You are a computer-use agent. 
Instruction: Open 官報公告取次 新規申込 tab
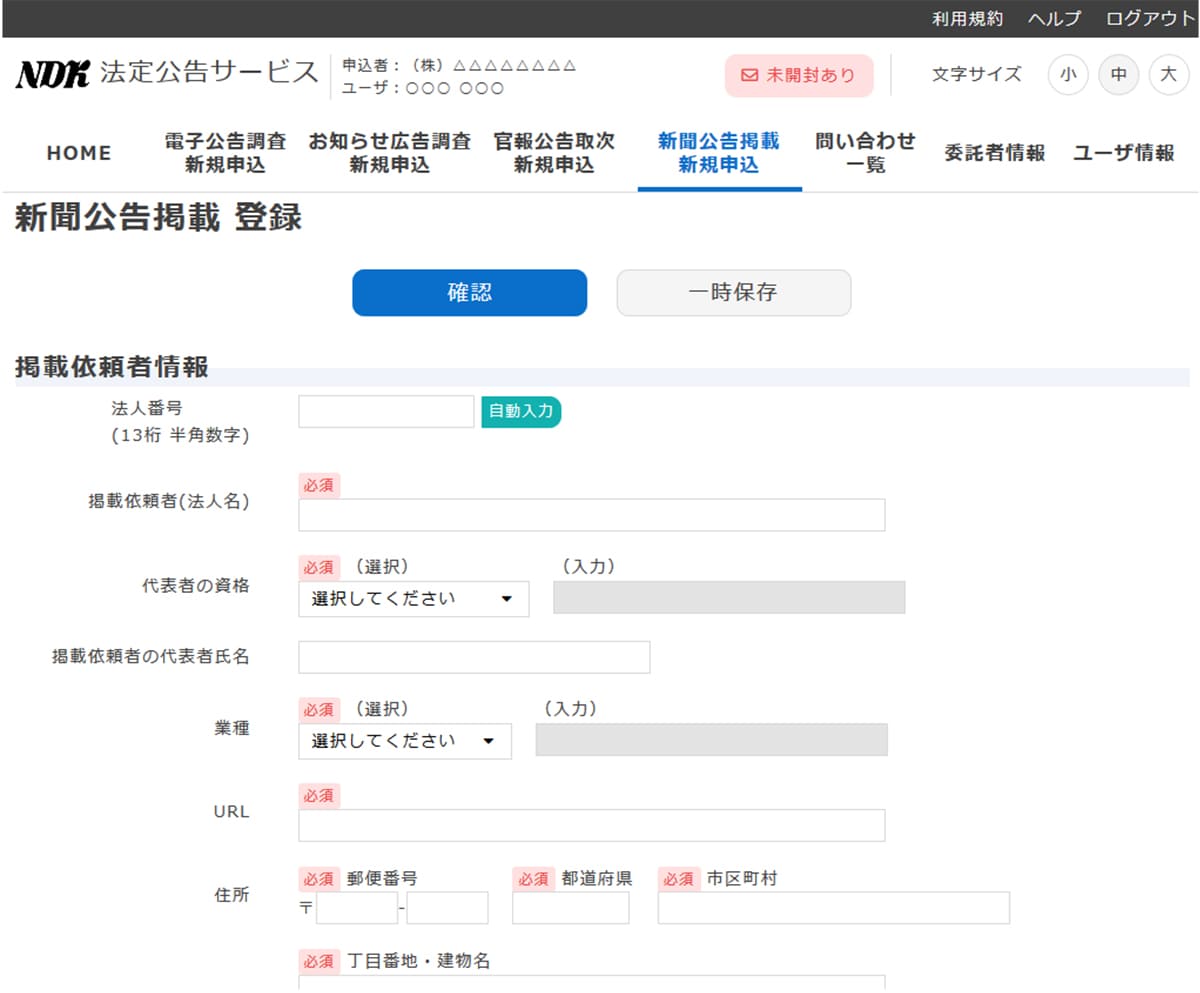(x=554, y=153)
